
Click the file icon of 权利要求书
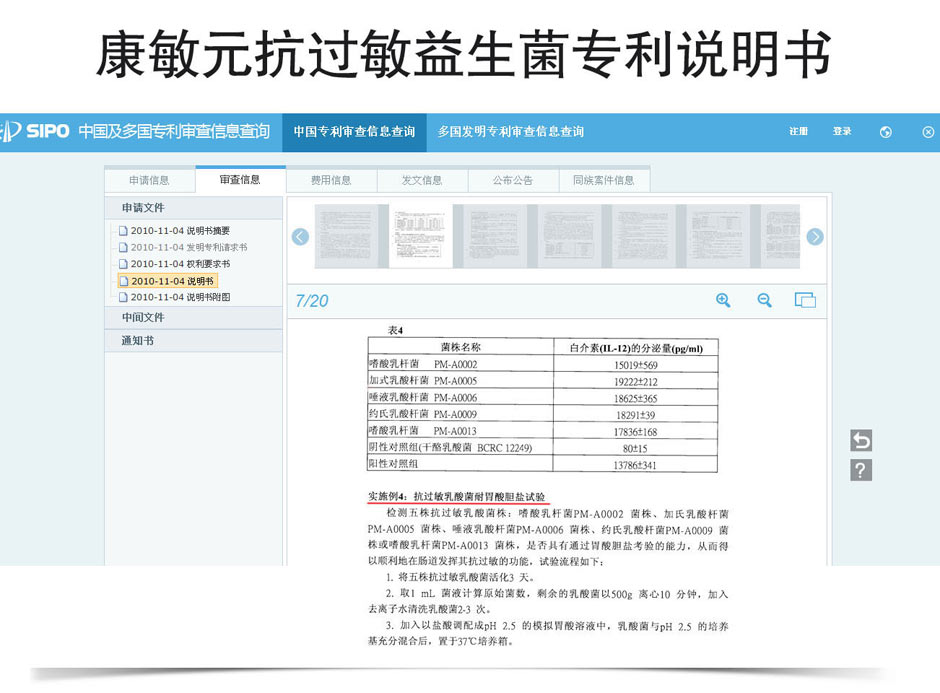tap(123, 264)
